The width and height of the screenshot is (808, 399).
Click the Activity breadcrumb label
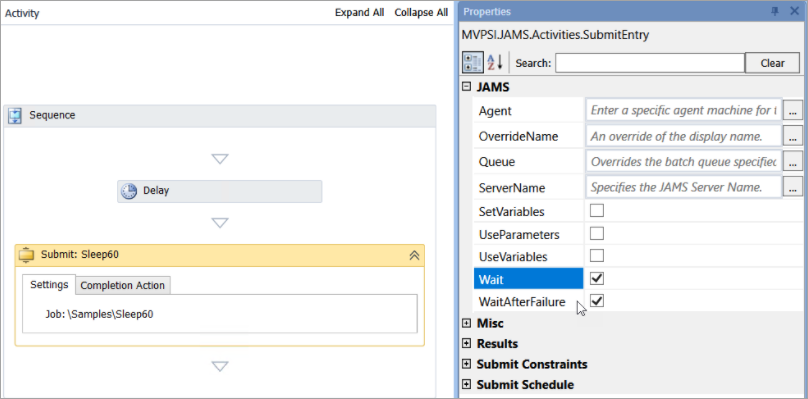22,13
